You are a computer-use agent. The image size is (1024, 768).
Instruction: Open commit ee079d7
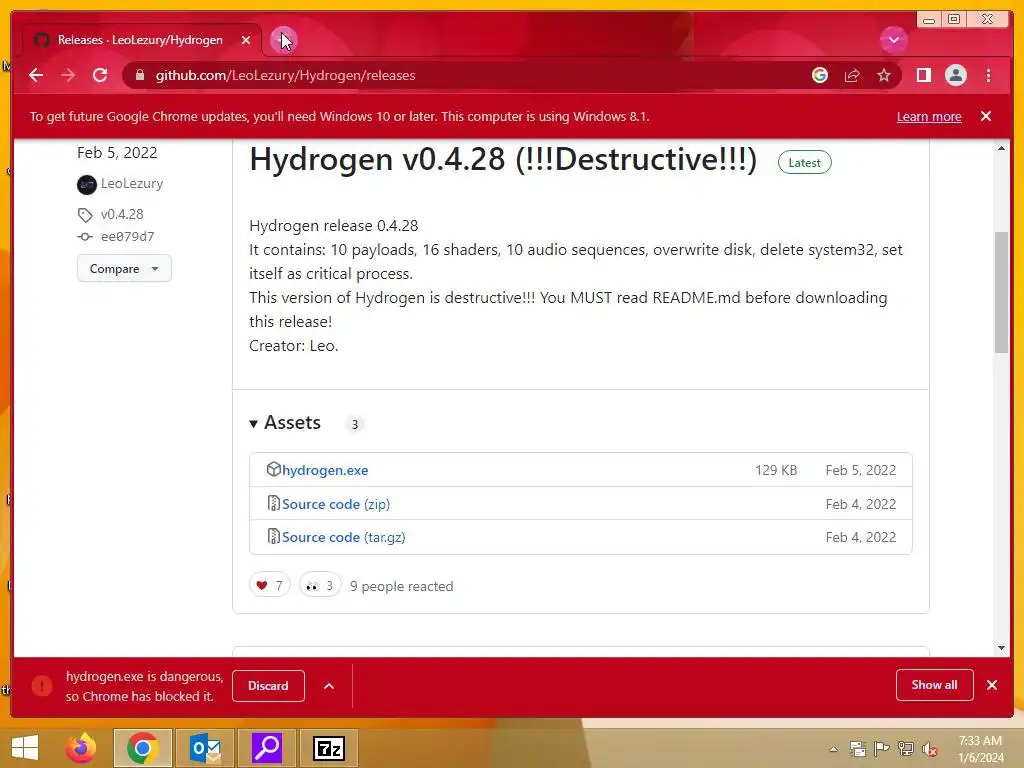tap(127, 236)
